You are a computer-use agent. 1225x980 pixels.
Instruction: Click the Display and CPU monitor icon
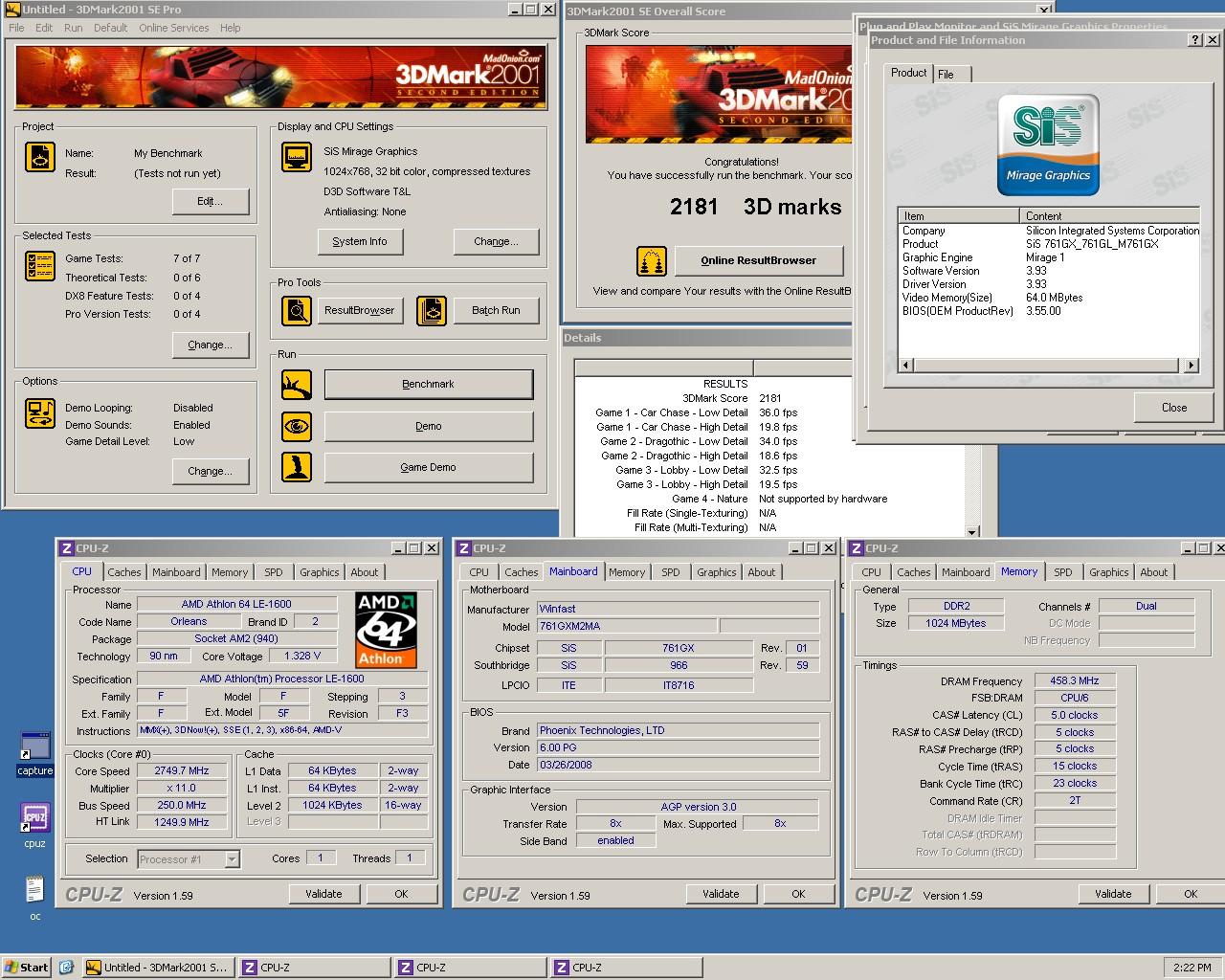point(297,158)
